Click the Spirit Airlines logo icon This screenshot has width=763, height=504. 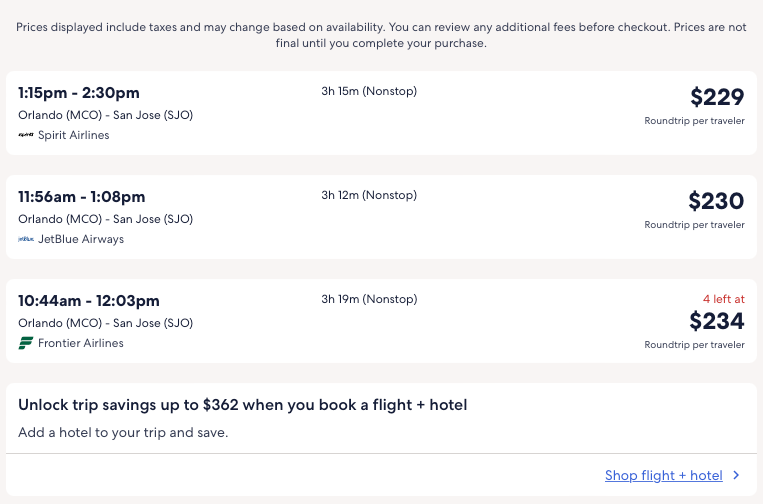click(26, 135)
